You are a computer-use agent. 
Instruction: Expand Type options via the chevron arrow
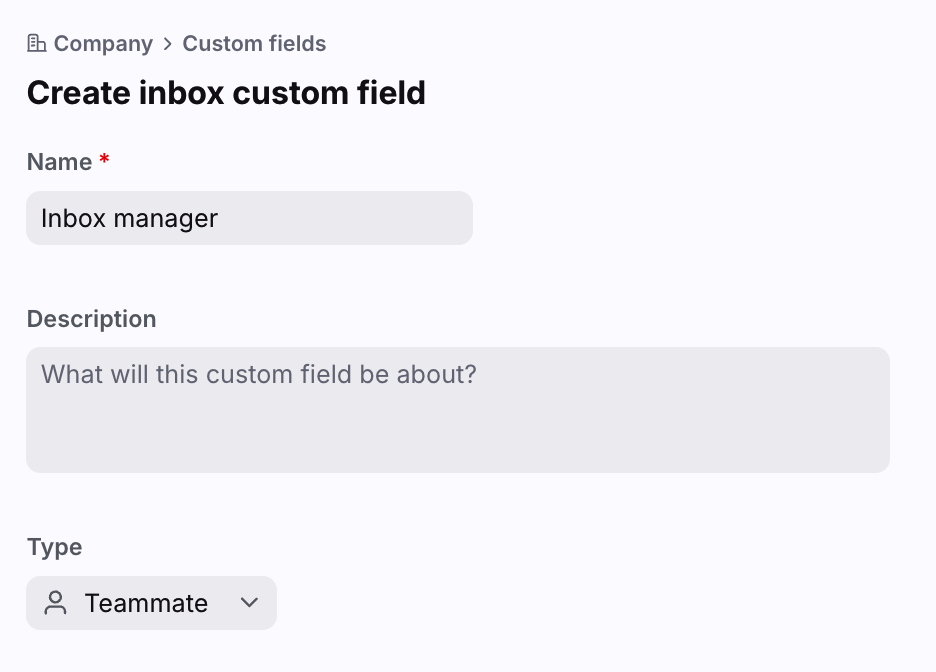click(250, 603)
